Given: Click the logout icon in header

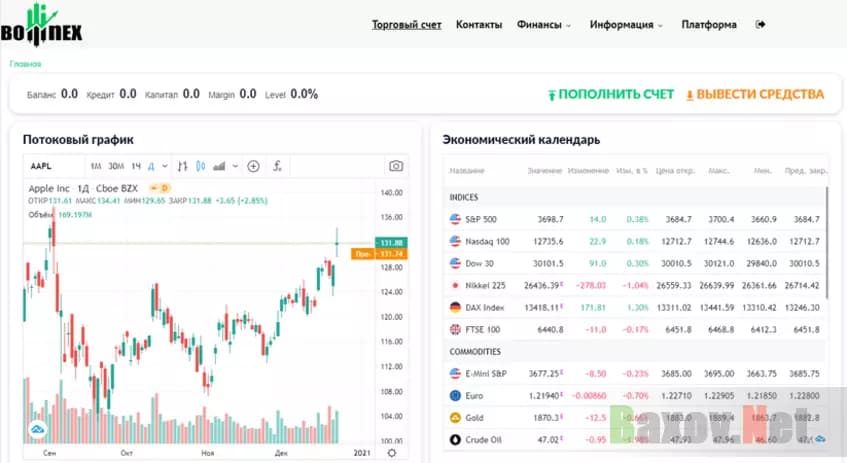Looking at the screenshot, I should tap(761, 25).
